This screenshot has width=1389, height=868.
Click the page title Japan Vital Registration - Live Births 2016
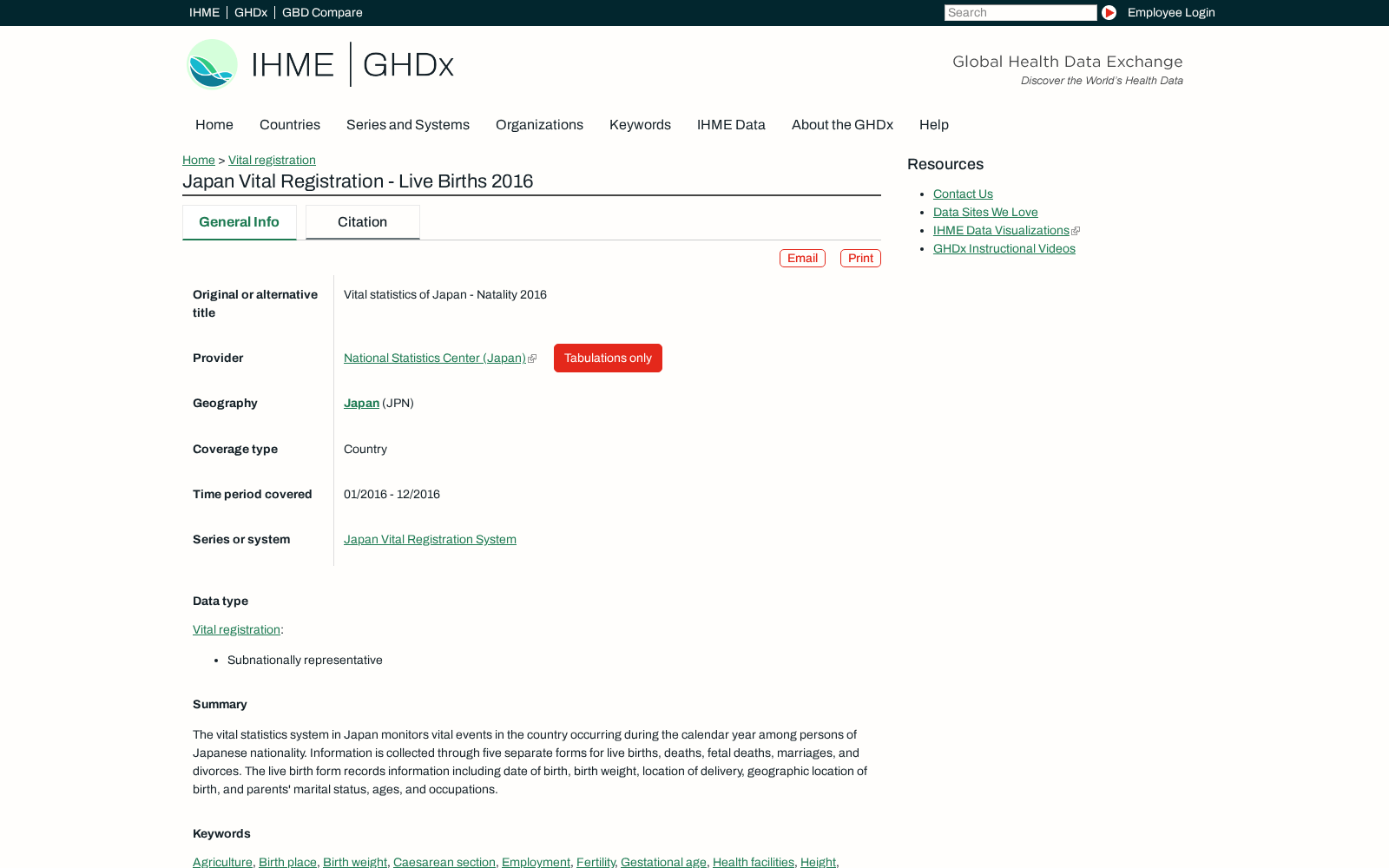coord(358,181)
